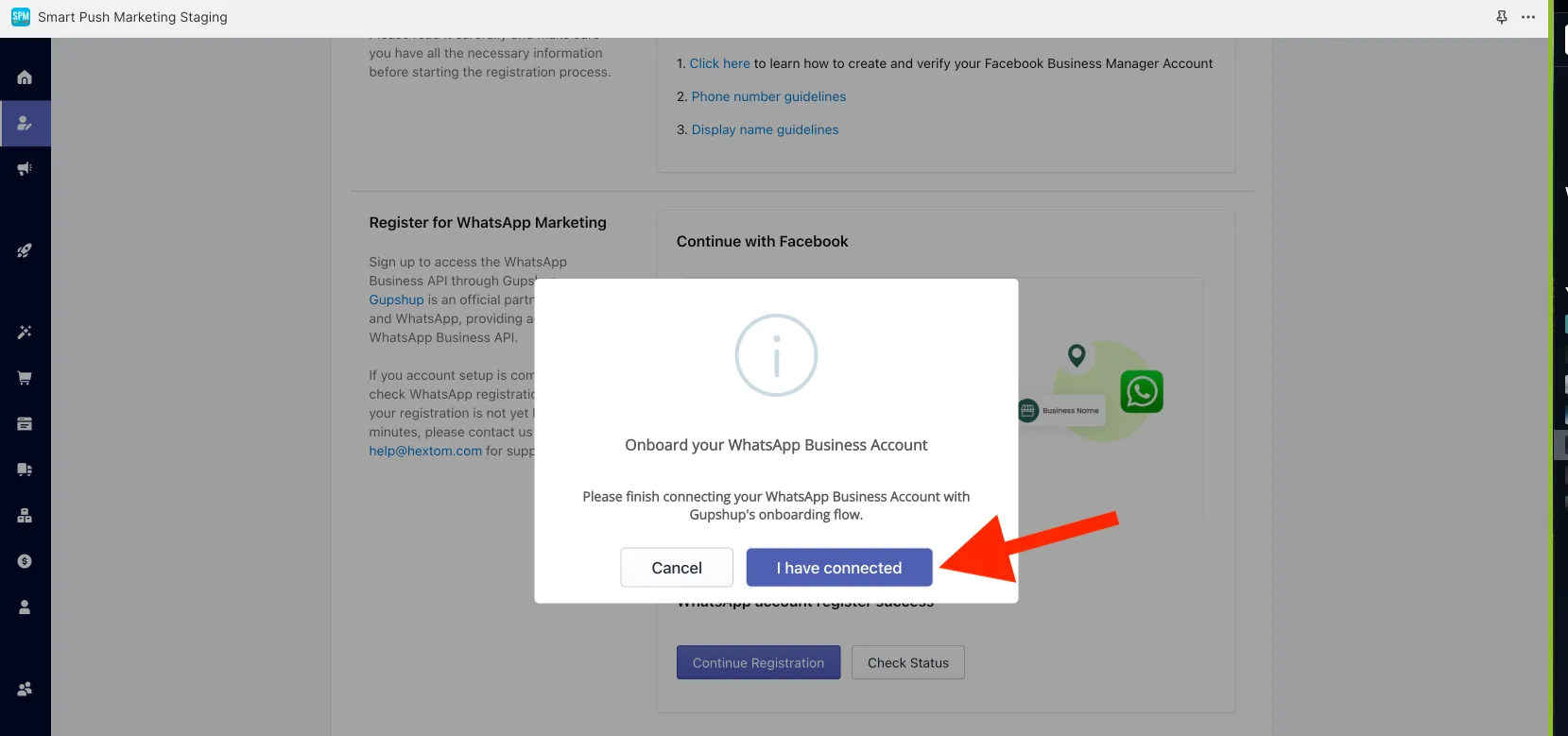Click the dialog message about Gupshup's onboarding flow
The height and width of the screenshot is (736, 1568).
[x=776, y=505]
